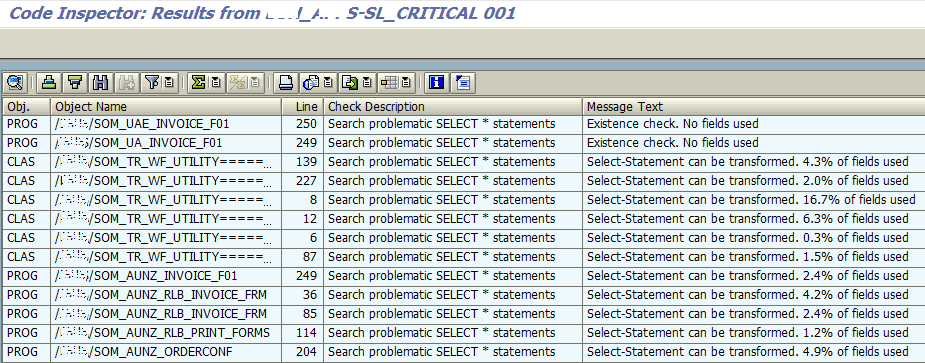
Task: Click the greyed Find Next binoculars icon
Action: pyautogui.click(x=126, y=83)
